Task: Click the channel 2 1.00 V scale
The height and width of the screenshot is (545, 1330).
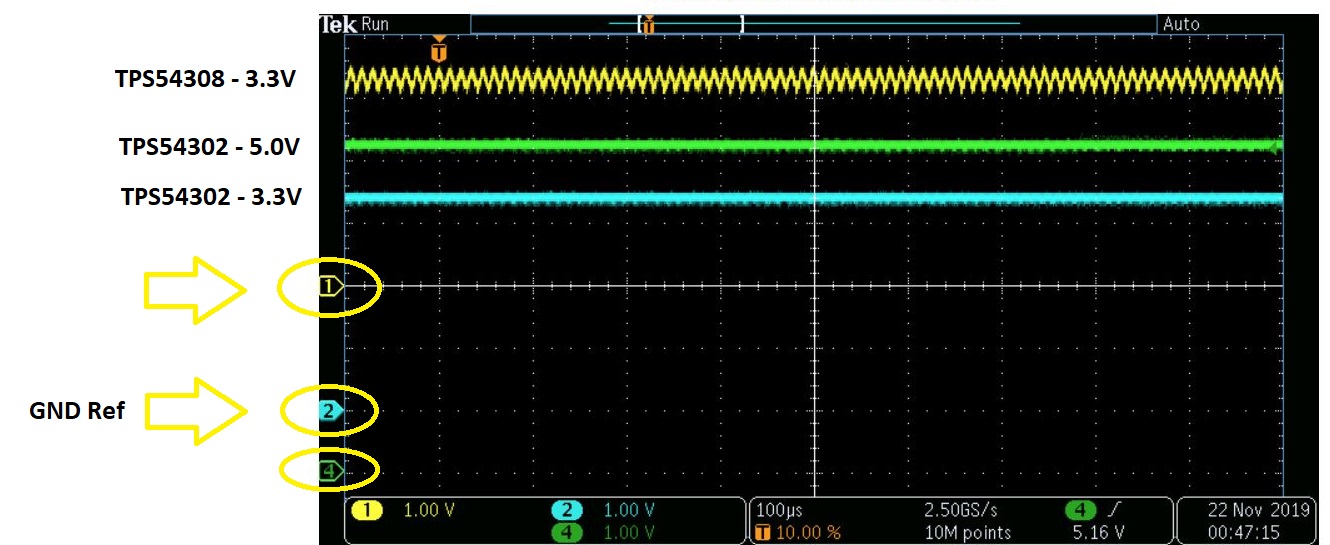Action: (629, 511)
